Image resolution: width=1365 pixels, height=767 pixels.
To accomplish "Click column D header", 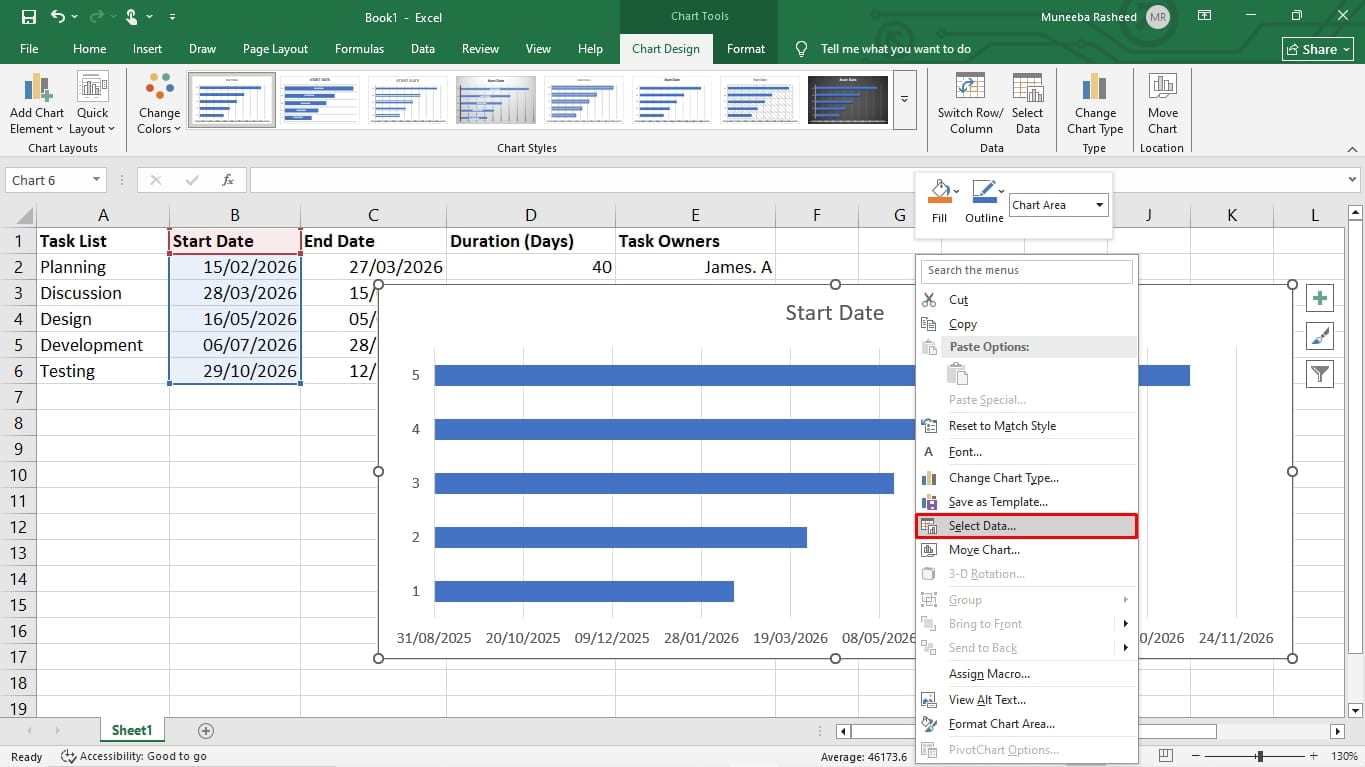I will tap(531, 215).
